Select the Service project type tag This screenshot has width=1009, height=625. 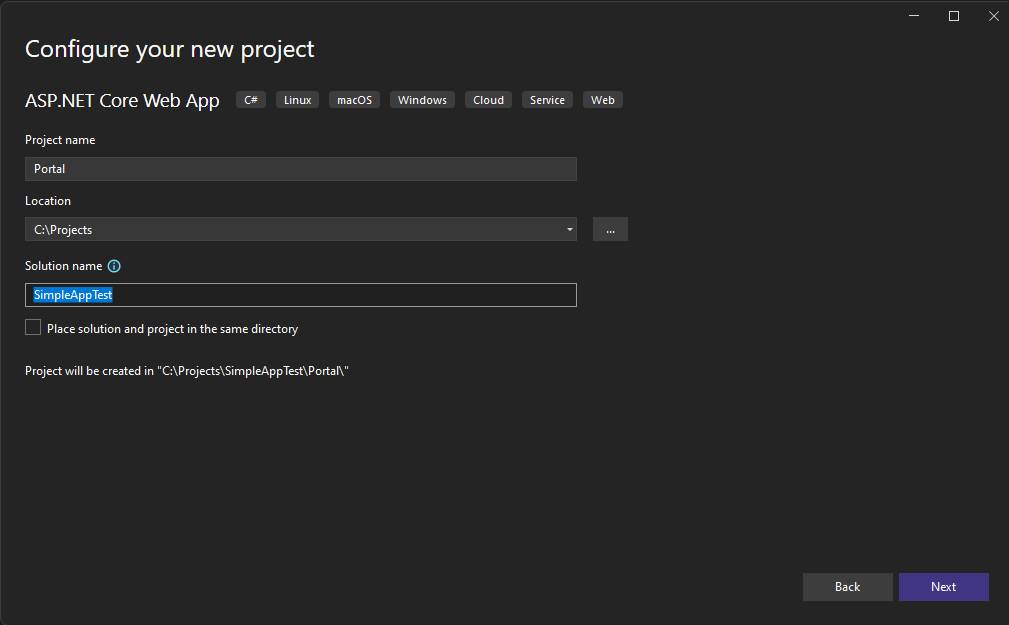coord(546,99)
